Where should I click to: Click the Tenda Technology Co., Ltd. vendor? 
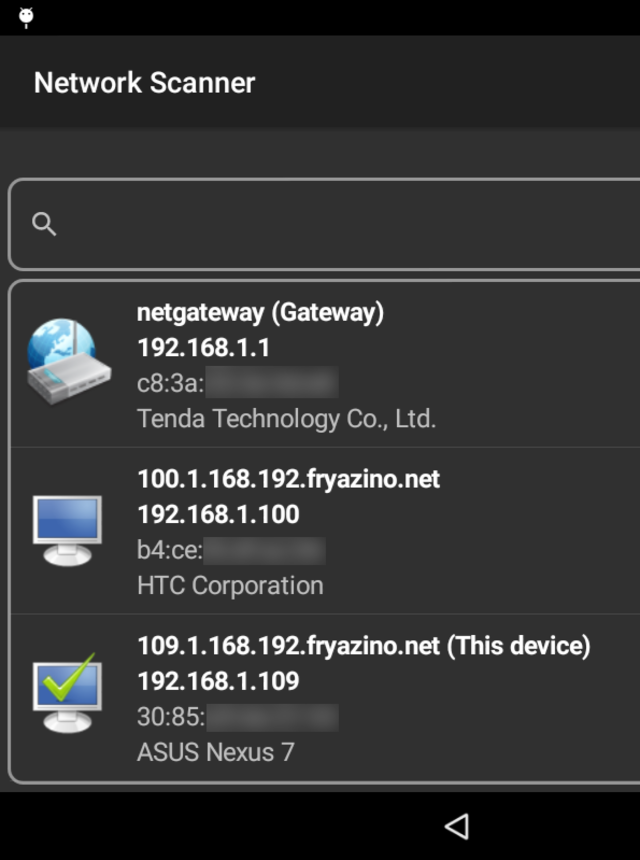tap(286, 418)
